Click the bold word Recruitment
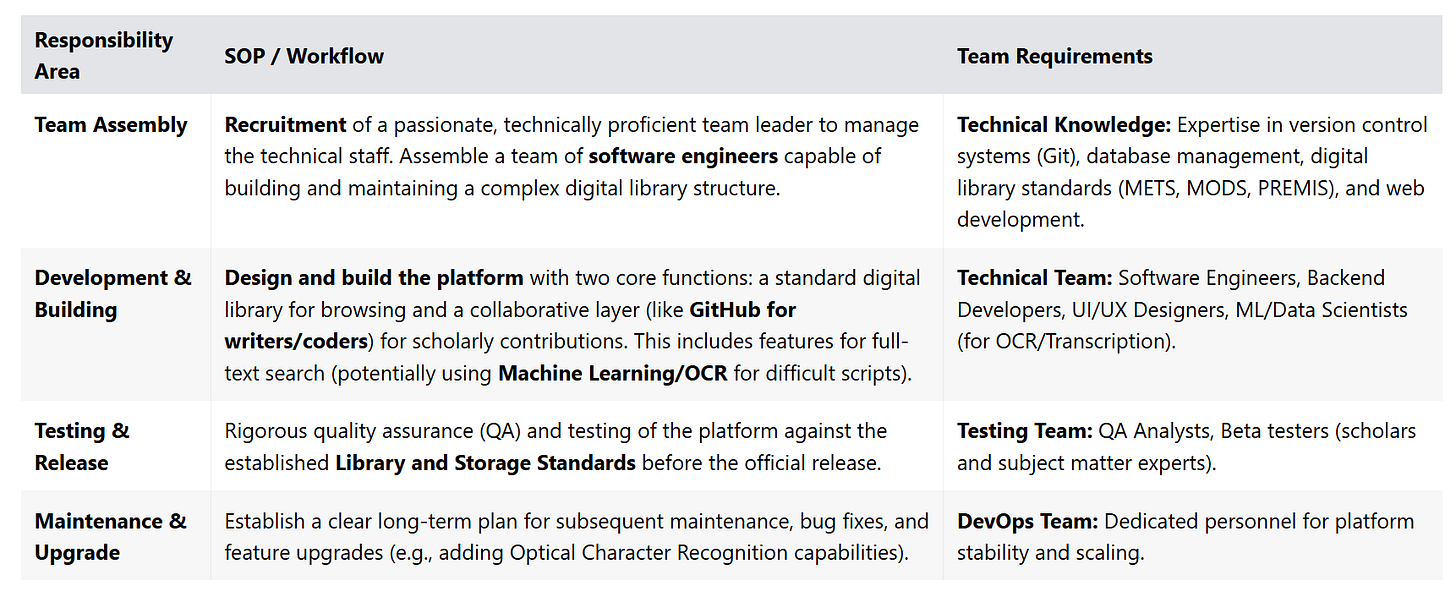The width and height of the screenshot is (1456, 608). pyautogui.click(x=285, y=125)
